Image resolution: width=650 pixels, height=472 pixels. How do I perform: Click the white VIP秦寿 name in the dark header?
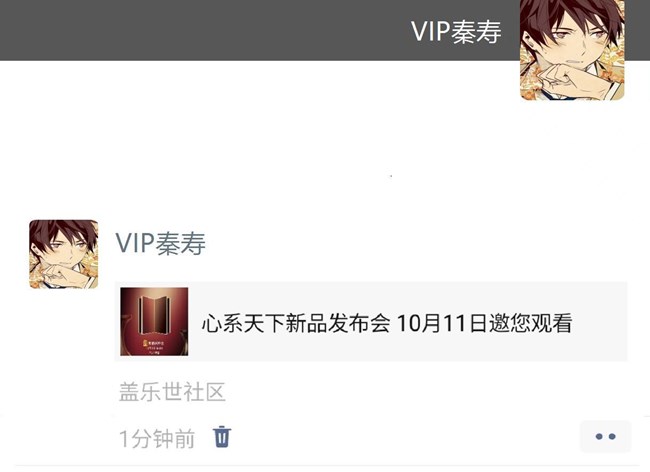click(456, 31)
